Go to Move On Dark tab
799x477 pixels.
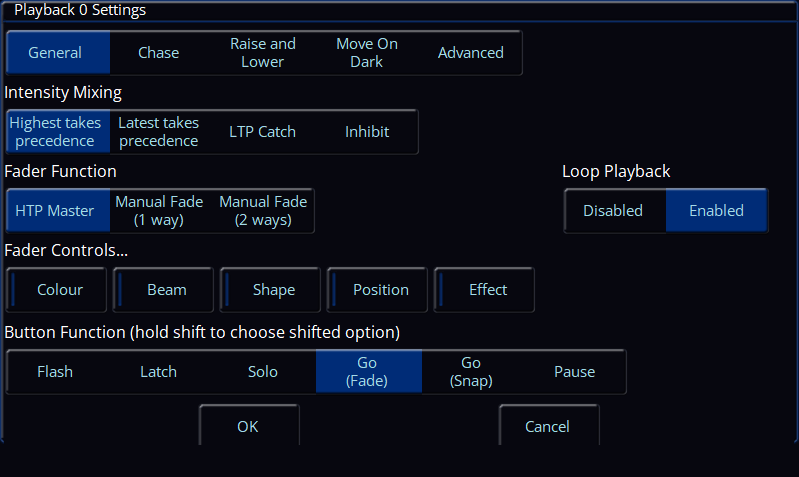click(367, 53)
